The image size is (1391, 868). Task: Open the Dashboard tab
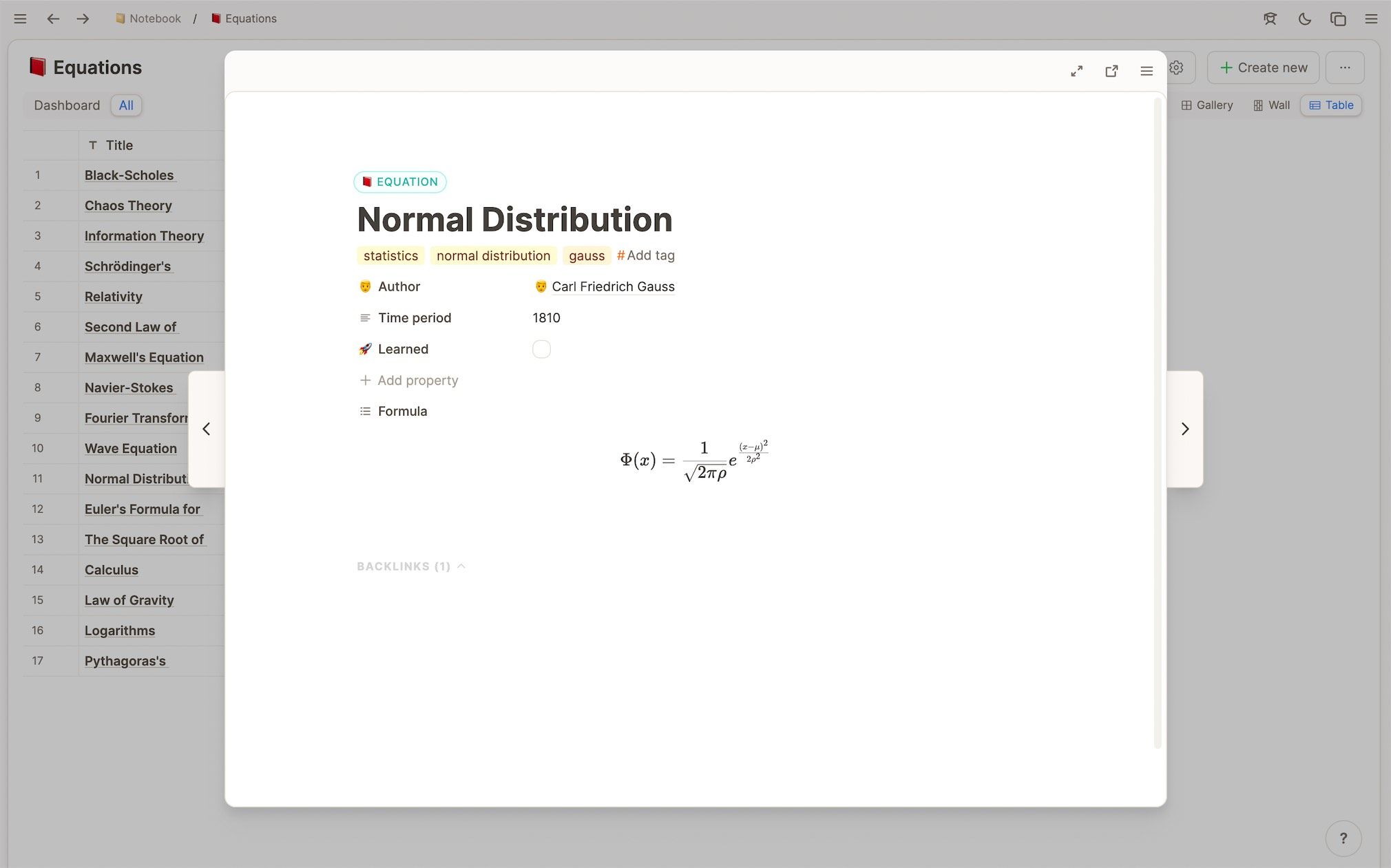(66, 105)
